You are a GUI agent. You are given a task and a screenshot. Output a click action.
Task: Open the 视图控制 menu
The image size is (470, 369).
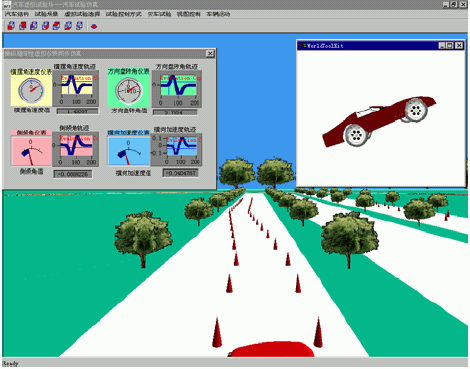tap(189, 14)
